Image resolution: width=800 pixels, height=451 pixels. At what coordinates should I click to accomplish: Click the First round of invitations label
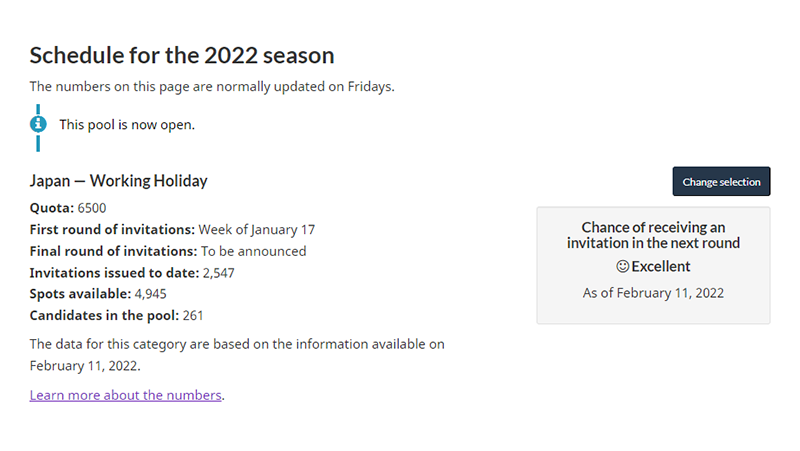(x=112, y=230)
